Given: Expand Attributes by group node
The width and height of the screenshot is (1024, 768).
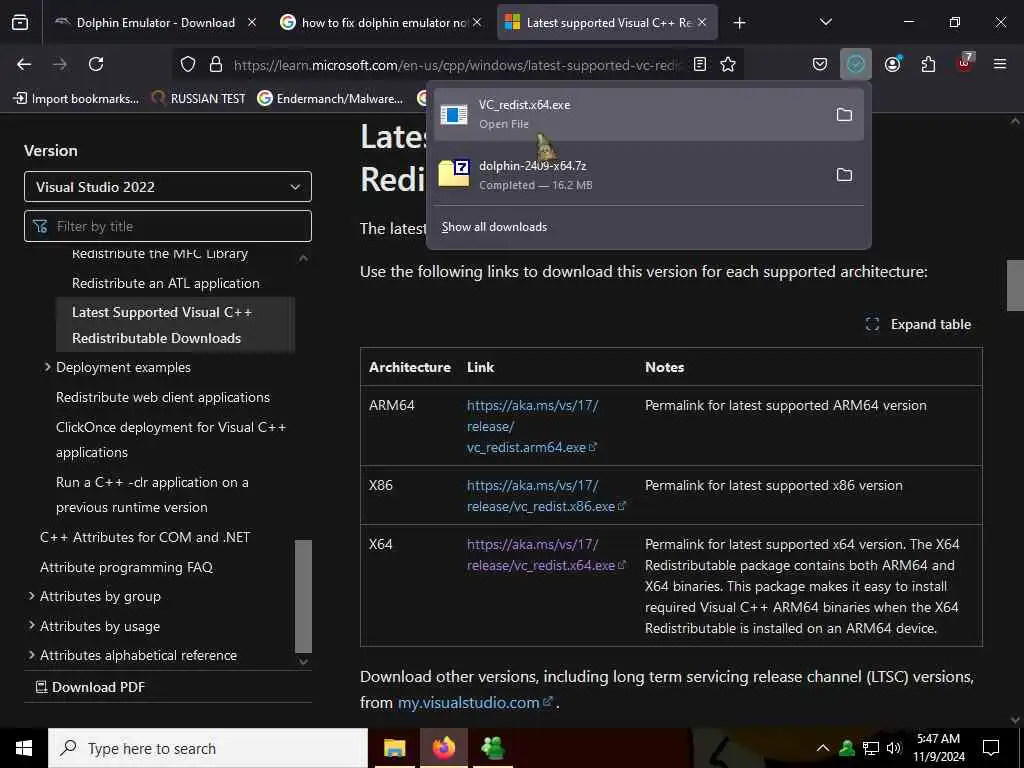Looking at the screenshot, I should pos(31,596).
